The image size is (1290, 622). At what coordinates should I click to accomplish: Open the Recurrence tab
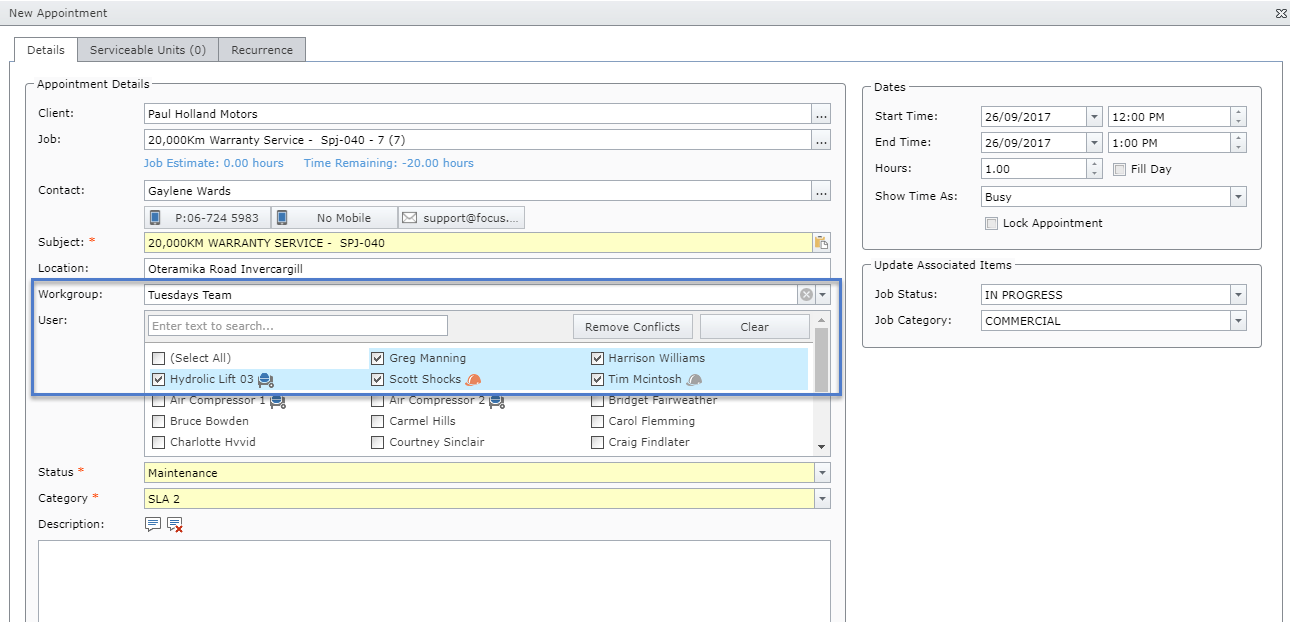(x=262, y=50)
